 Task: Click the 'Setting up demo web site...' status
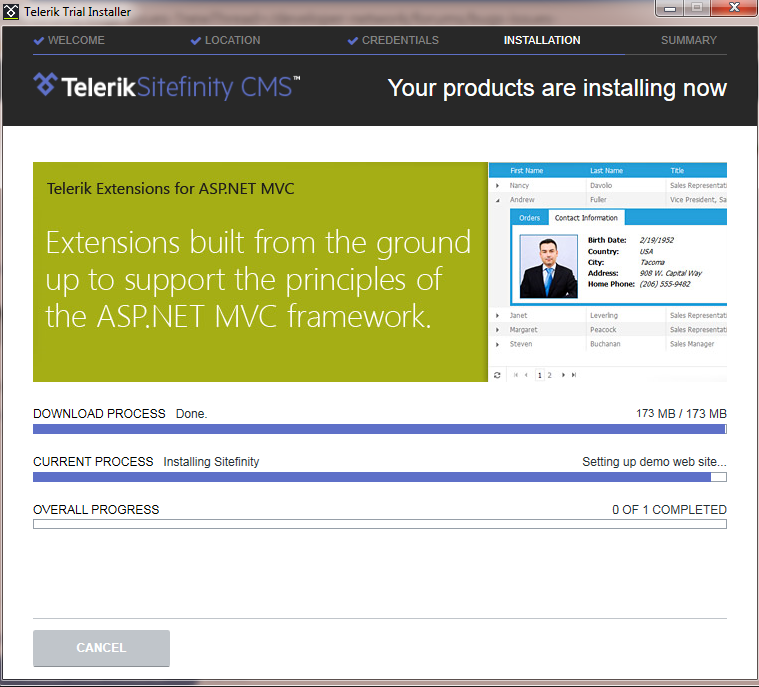(x=654, y=461)
